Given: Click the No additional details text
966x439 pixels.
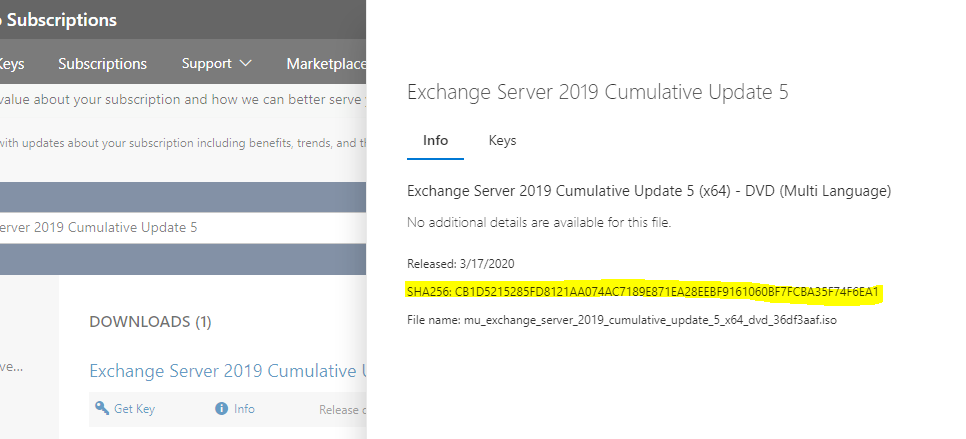Looking at the screenshot, I should (539, 222).
